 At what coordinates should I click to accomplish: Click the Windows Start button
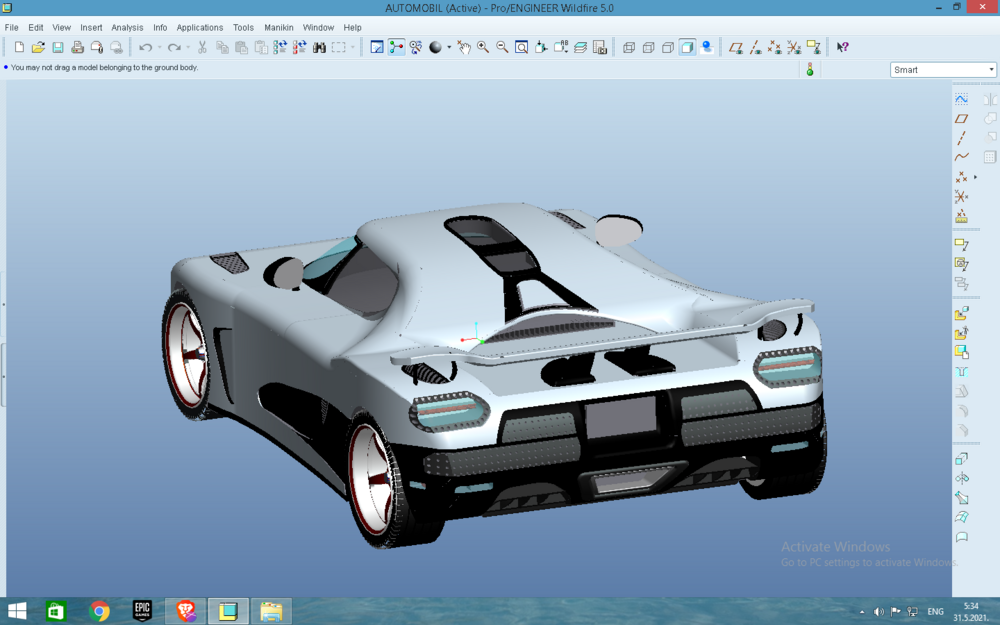(x=17, y=611)
